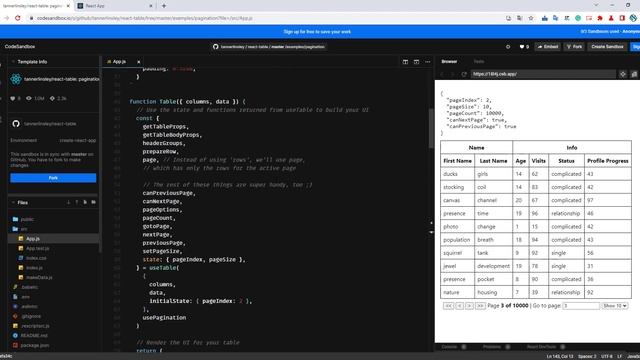640x360 pixels.
Task: Click the editor split view icon
Action: [405, 62]
